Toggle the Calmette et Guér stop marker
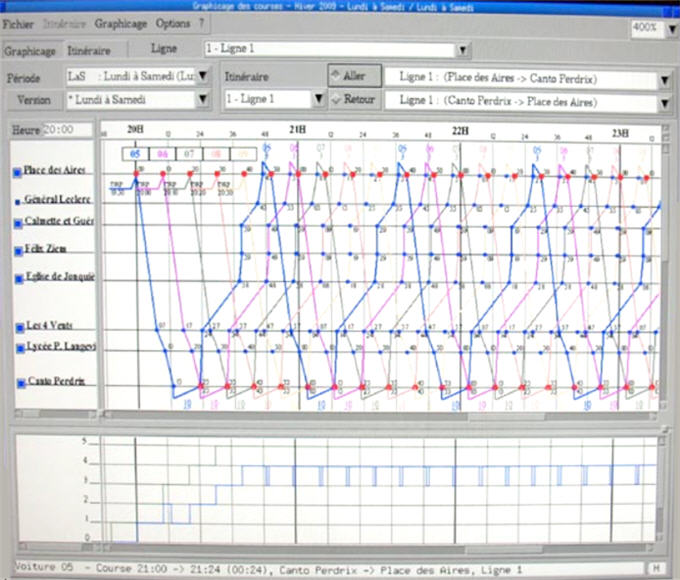 [18, 223]
